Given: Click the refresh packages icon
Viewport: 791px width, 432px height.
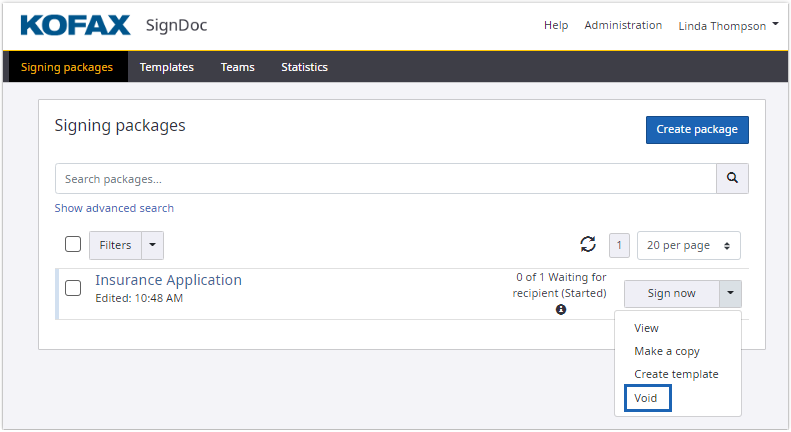Looking at the screenshot, I should 588,245.
